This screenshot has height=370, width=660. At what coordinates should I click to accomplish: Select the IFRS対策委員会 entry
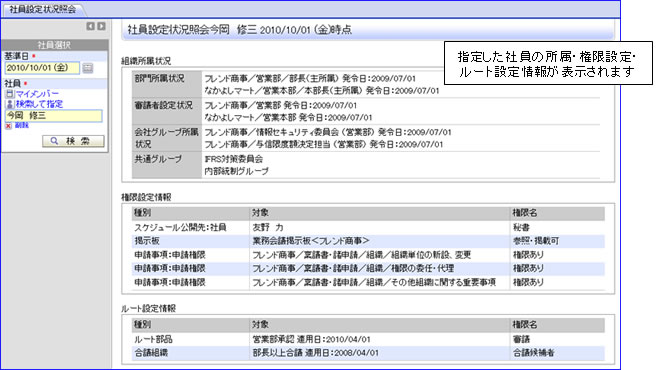pyautogui.click(x=234, y=159)
